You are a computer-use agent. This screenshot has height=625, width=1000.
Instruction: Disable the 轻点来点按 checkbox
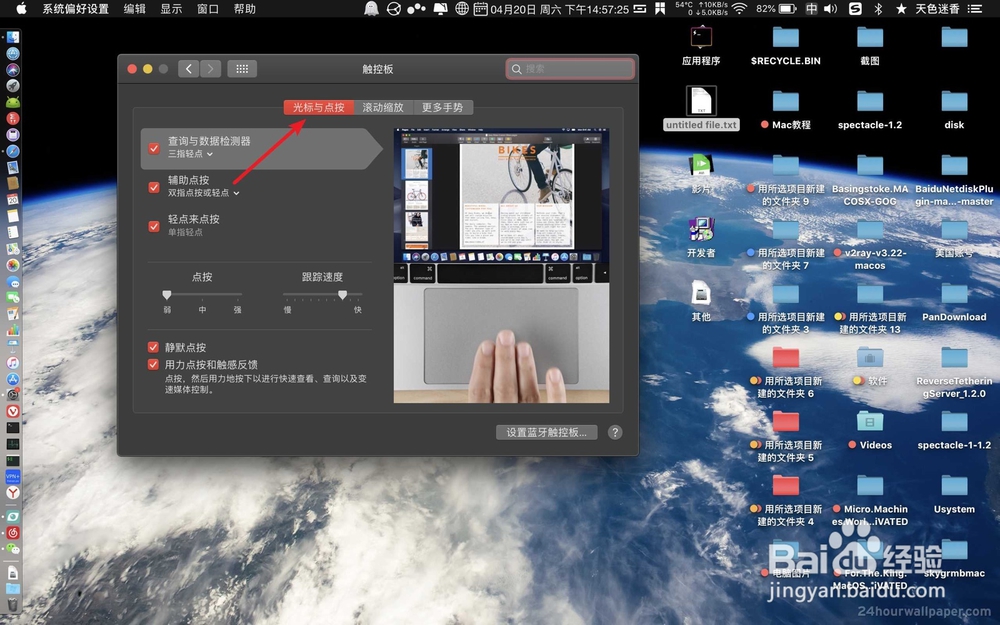click(153, 224)
